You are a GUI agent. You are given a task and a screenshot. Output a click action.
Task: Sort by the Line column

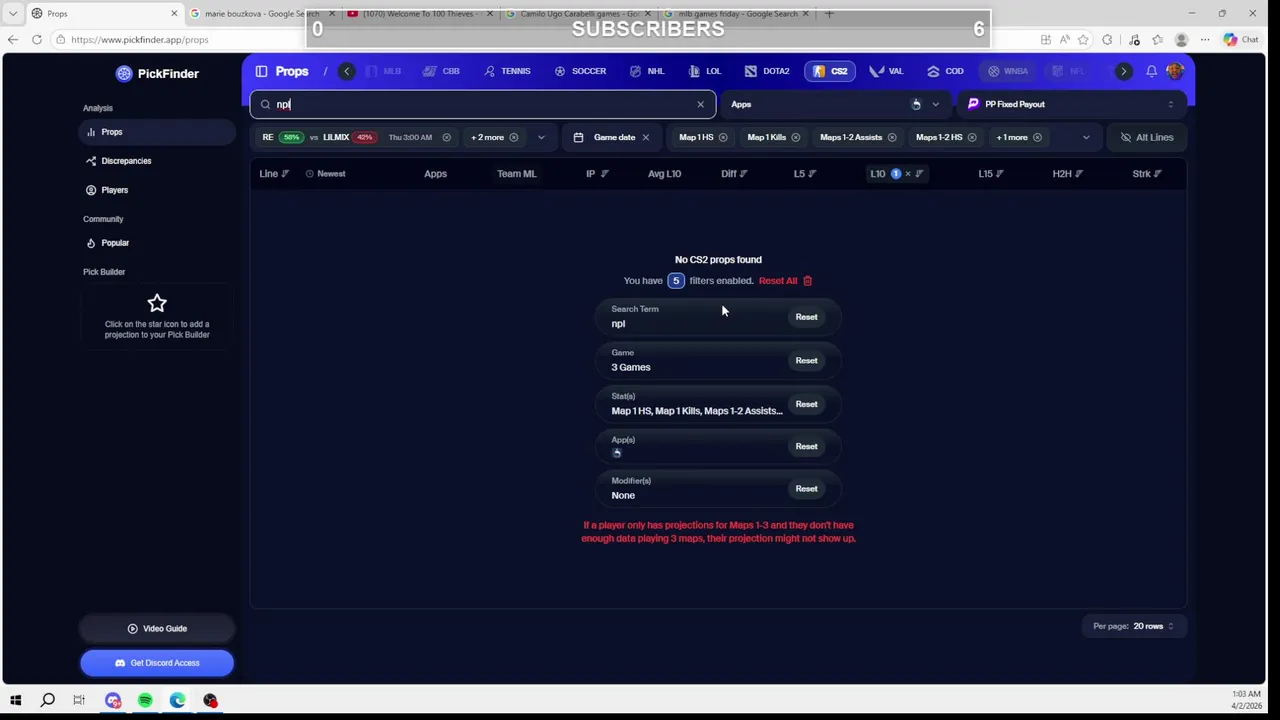274,174
